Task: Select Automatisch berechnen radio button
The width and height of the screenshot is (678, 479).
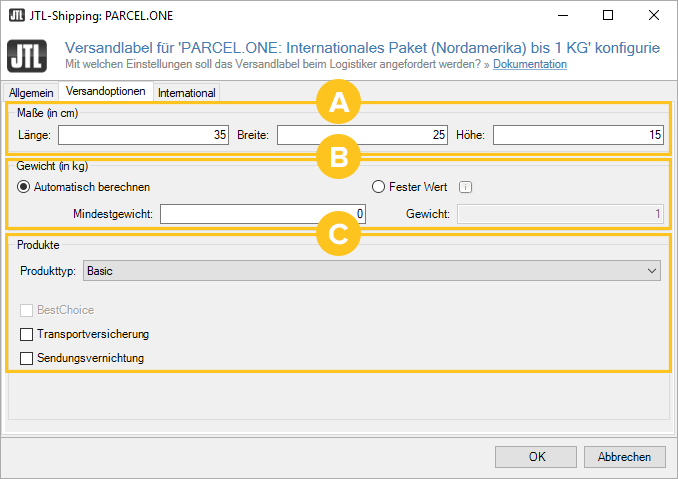Action: coord(23,187)
